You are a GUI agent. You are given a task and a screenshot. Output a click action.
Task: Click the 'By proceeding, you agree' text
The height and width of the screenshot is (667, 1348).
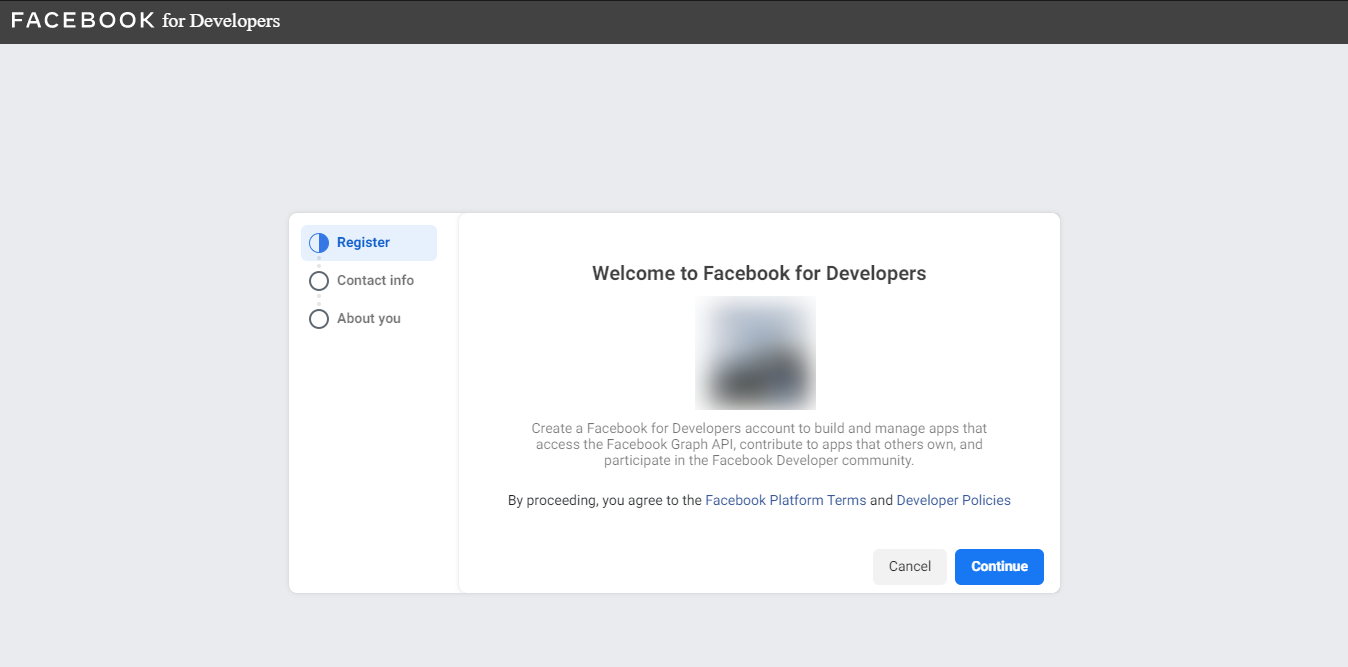[605, 500]
